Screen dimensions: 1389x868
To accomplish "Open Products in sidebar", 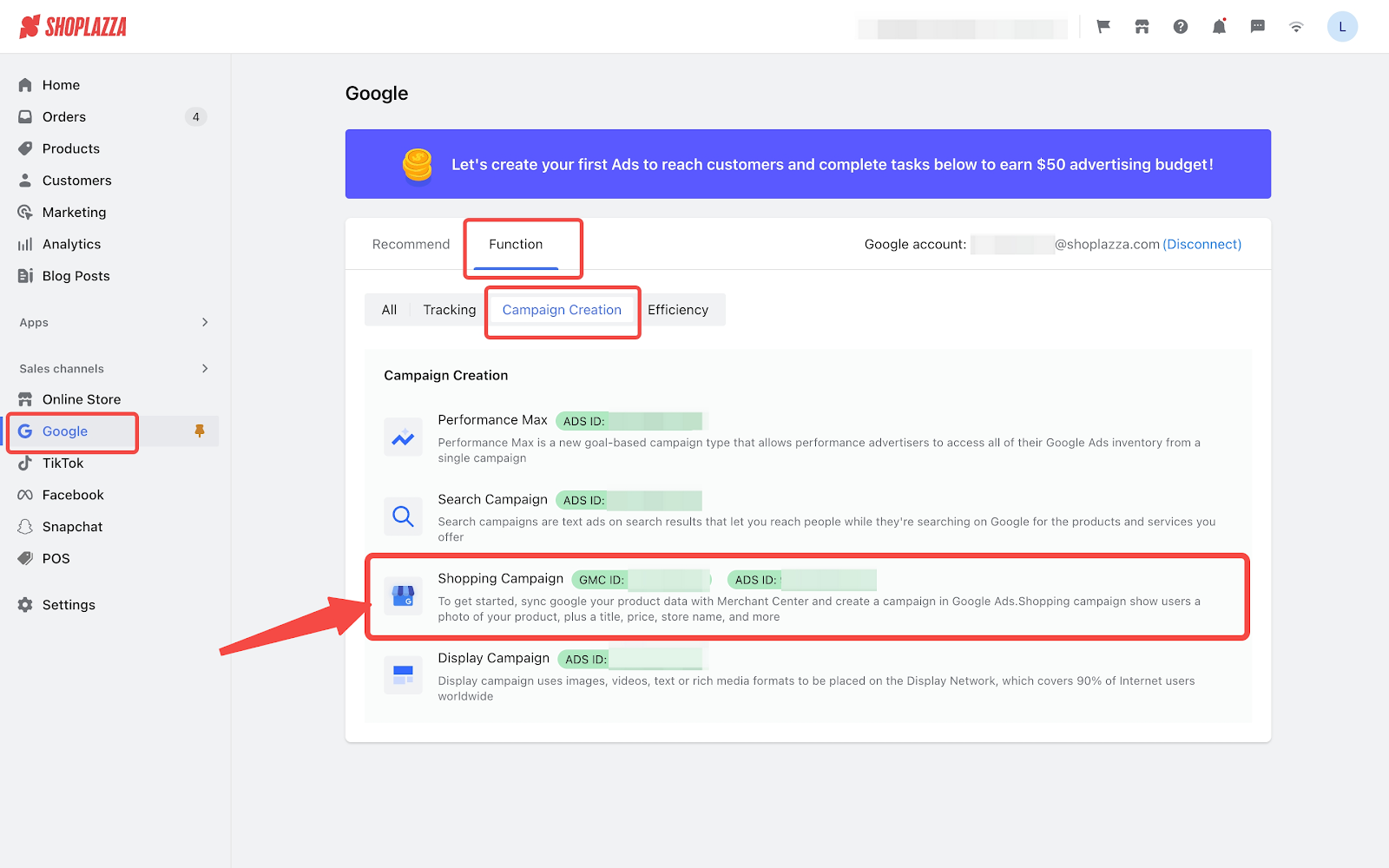I will coord(71,148).
